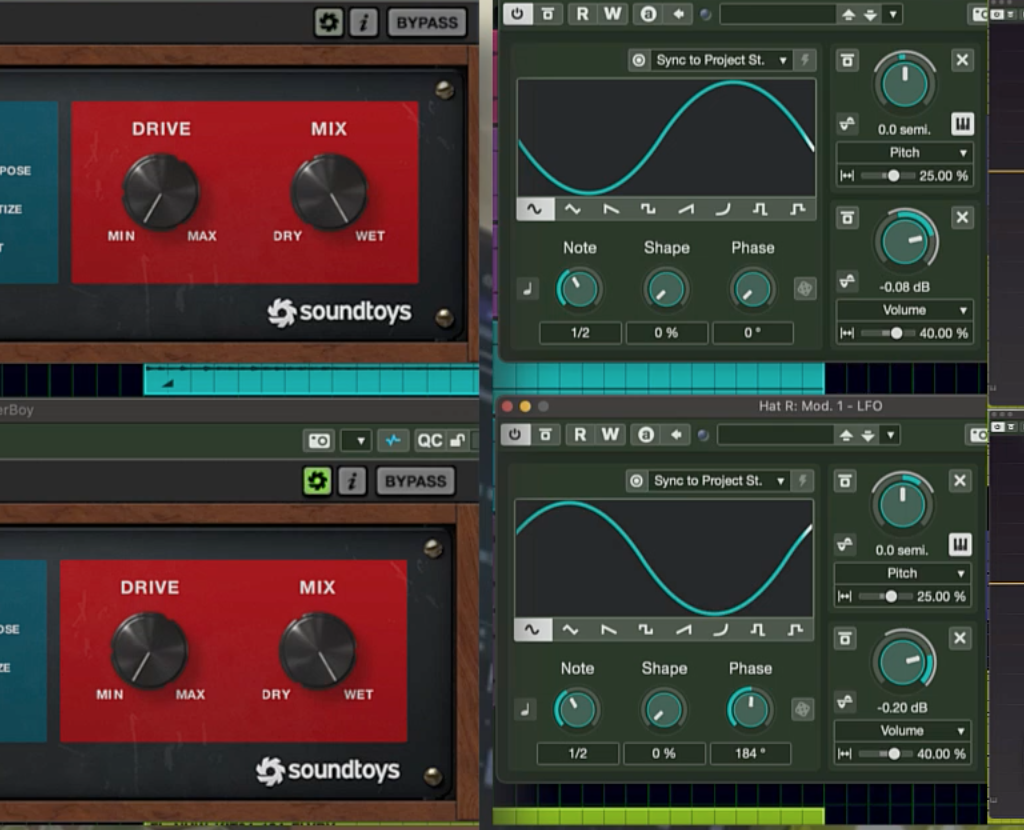This screenshot has width=1024, height=830.
Task: Click the QC button next to the lock icon
Action: [x=429, y=441]
